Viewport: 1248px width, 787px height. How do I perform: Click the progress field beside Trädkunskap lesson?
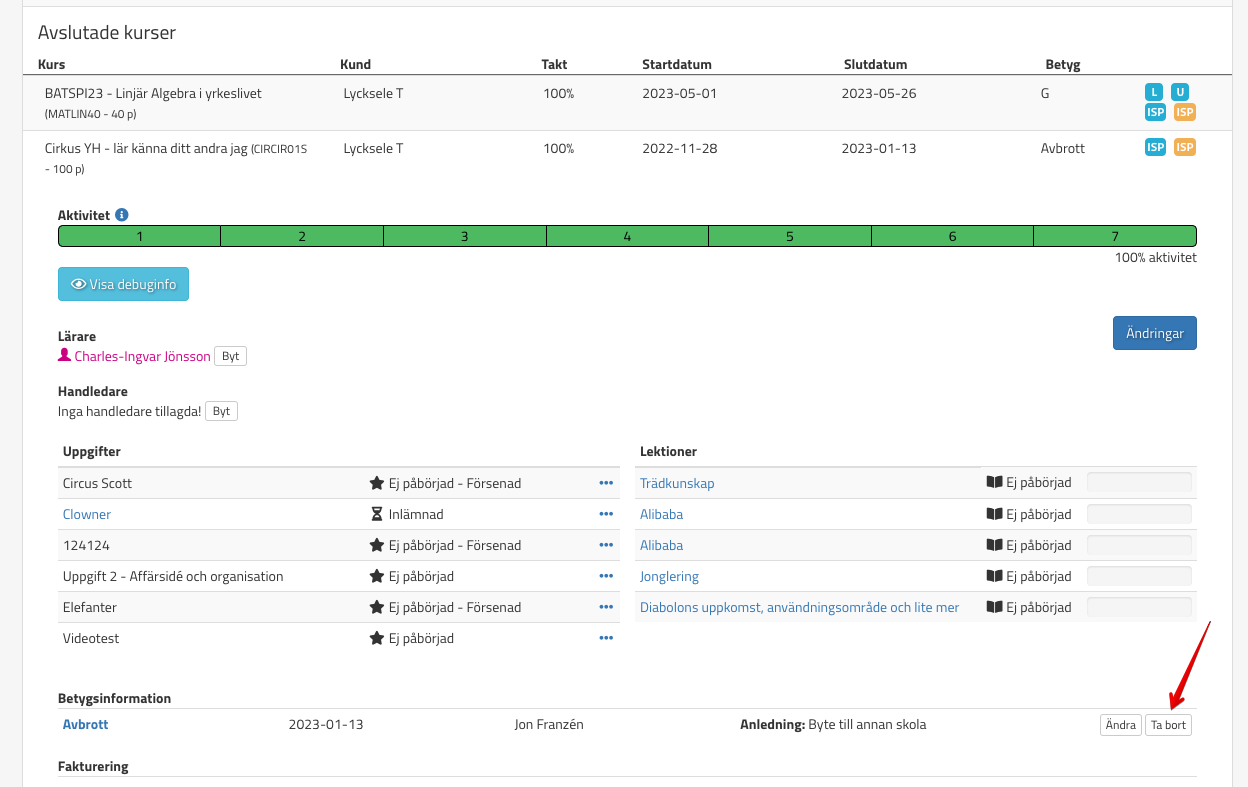pos(1139,483)
